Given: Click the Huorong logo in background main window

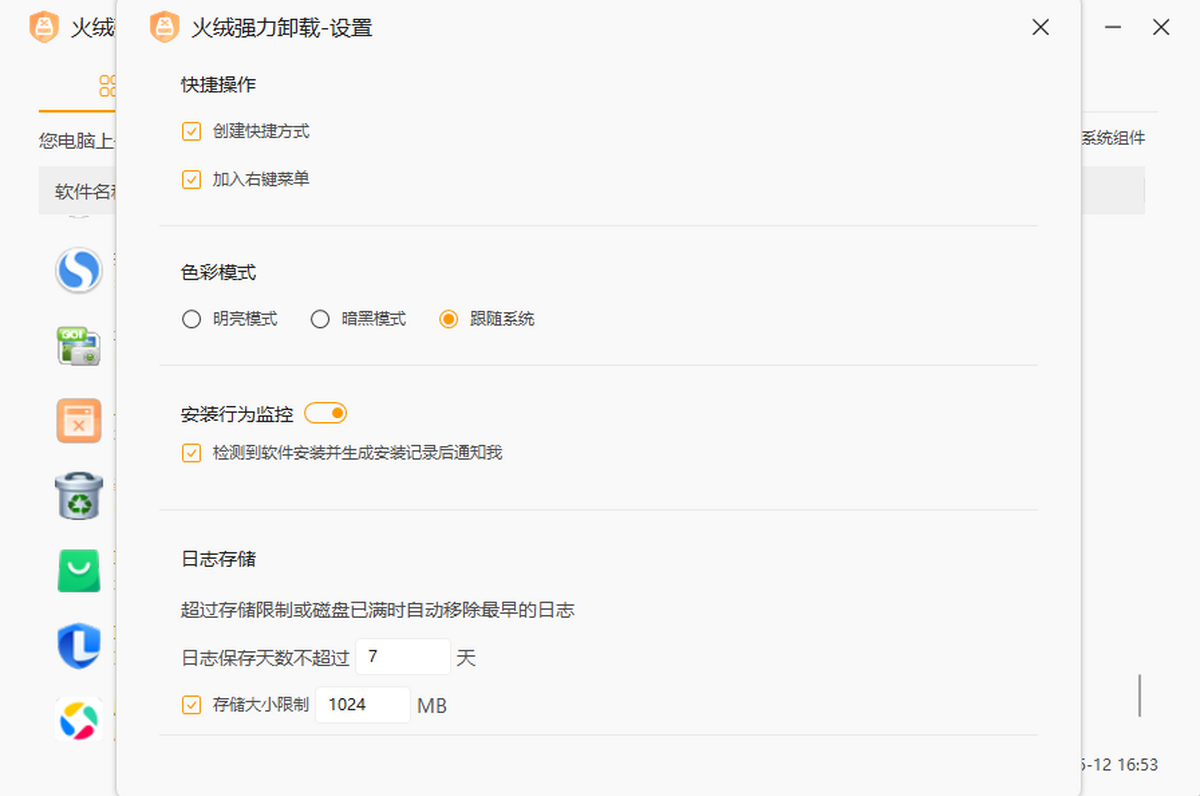Looking at the screenshot, I should 44,27.
